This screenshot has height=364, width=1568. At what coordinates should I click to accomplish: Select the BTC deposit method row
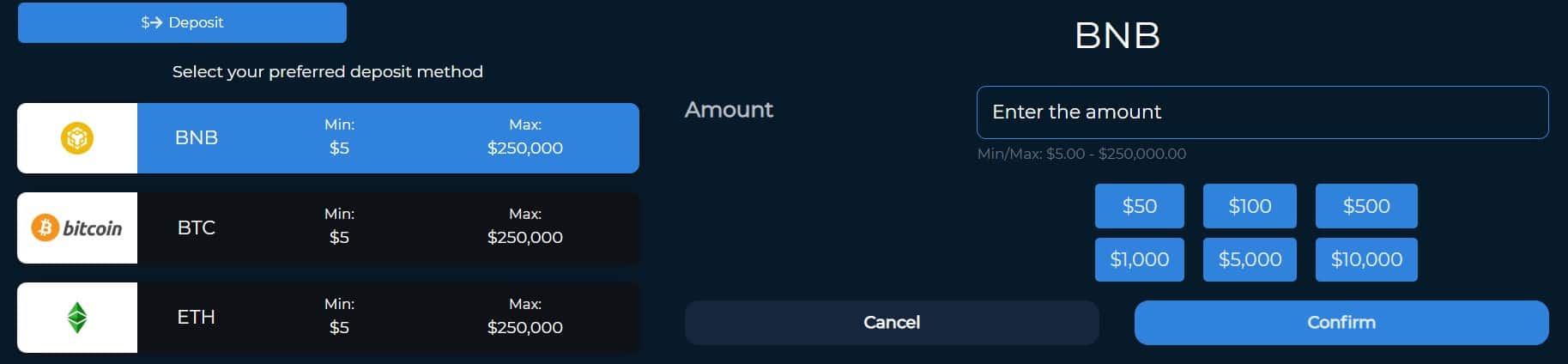tap(388, 227)
